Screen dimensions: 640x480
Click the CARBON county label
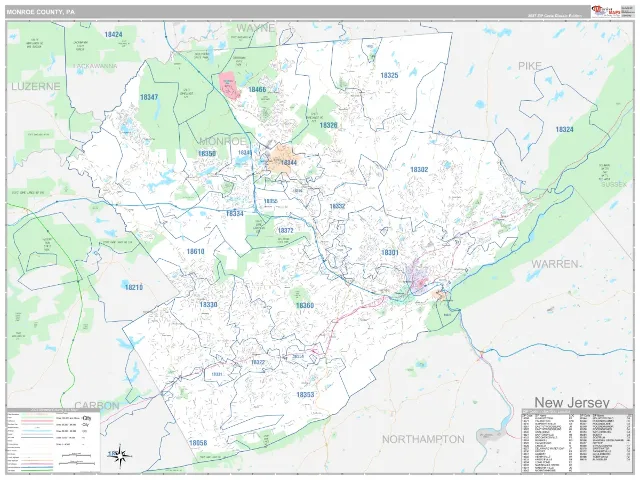coord(97,405)
